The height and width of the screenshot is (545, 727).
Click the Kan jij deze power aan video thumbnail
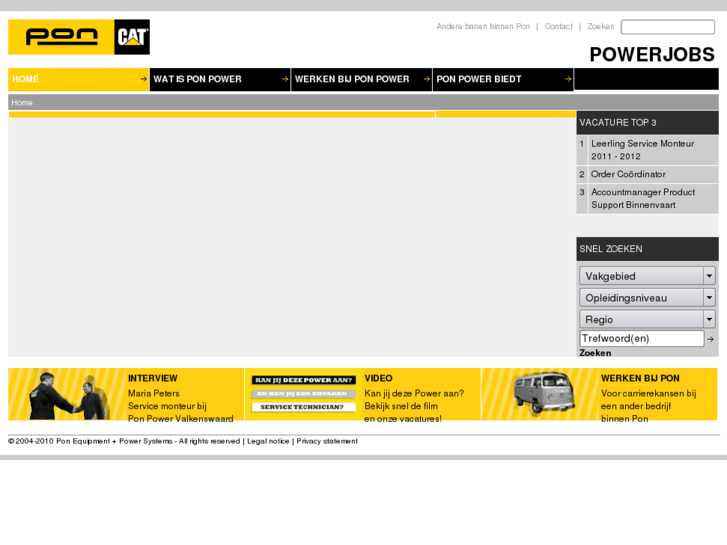point(304,394)
